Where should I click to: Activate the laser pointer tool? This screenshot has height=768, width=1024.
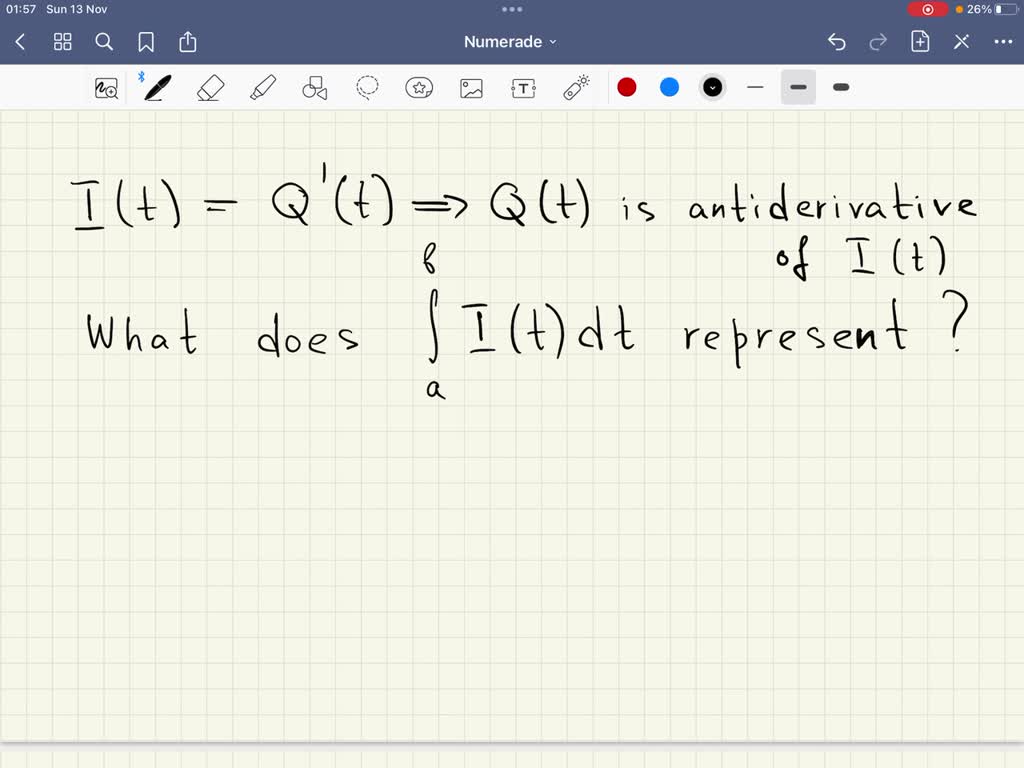[576, 87]
